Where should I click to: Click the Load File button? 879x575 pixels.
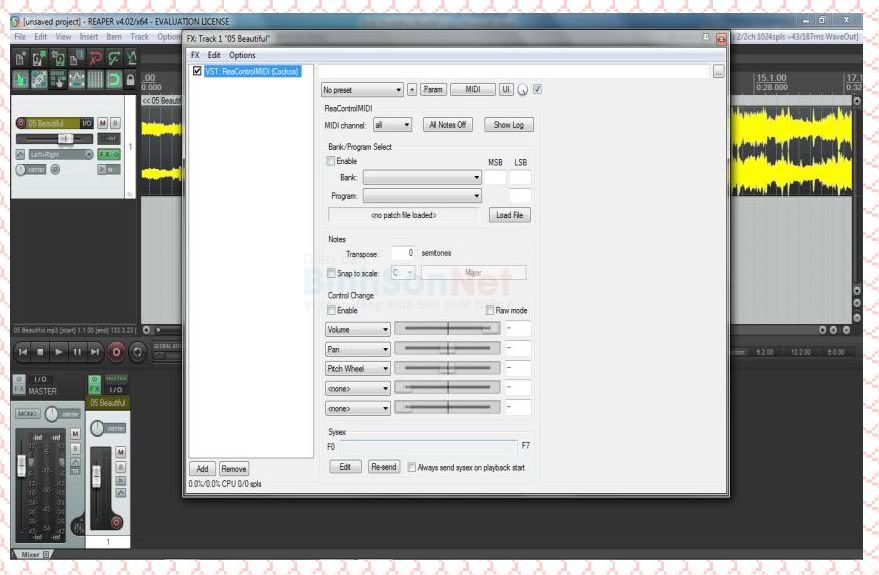pos(509,215)
